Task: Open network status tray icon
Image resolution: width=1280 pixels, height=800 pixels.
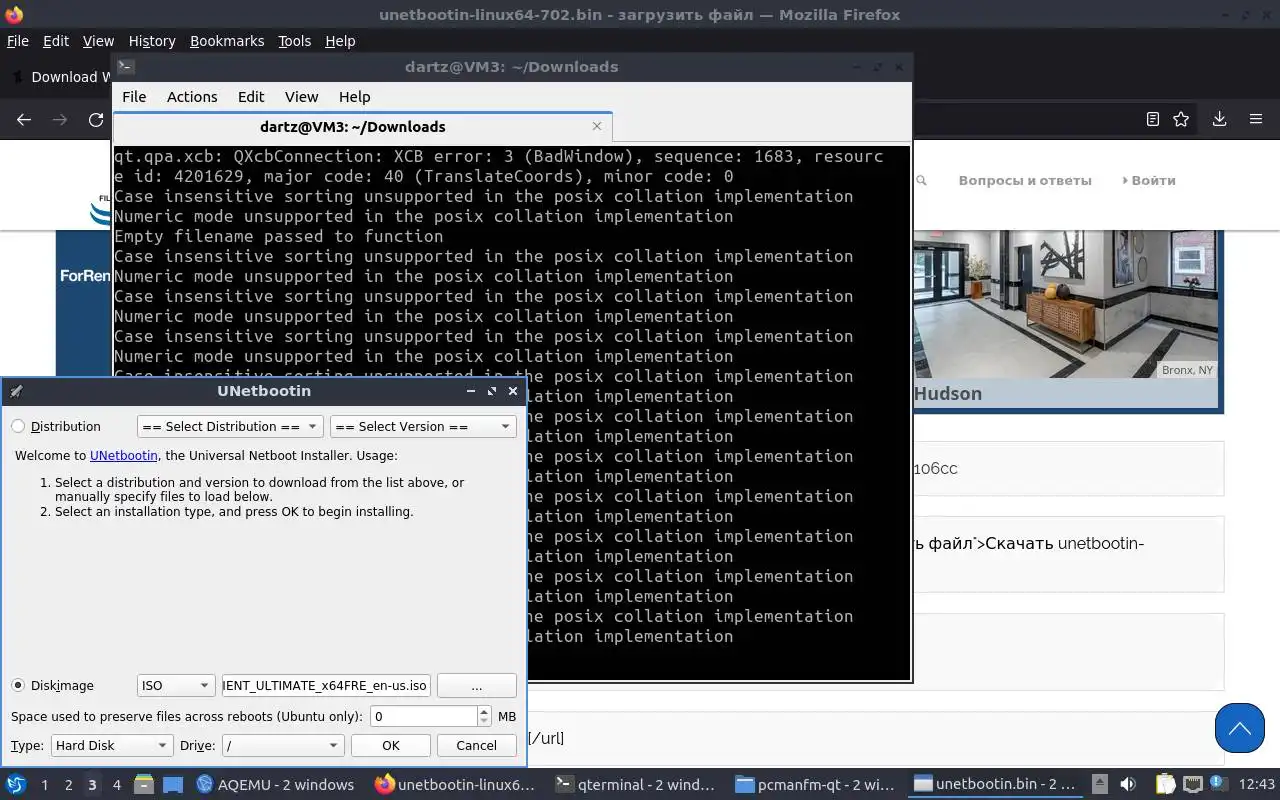Action: [1193, 784]
